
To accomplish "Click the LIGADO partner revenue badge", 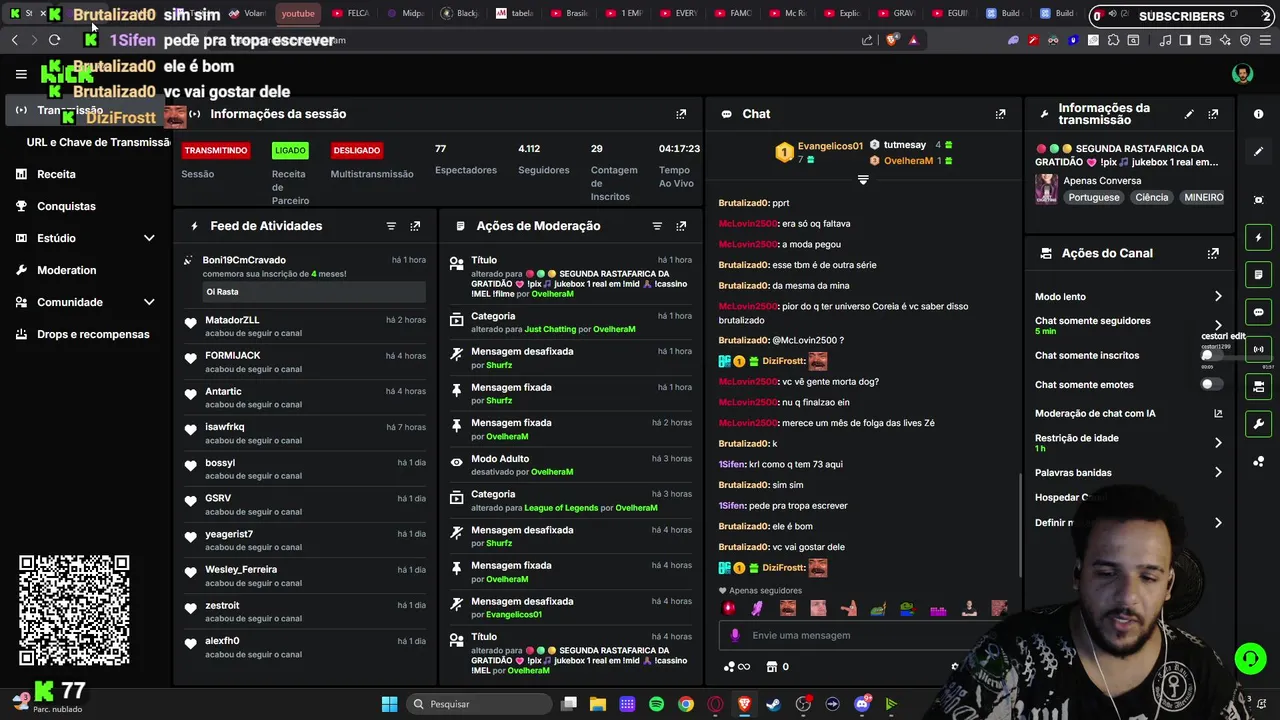I will [x=290, y=150].
